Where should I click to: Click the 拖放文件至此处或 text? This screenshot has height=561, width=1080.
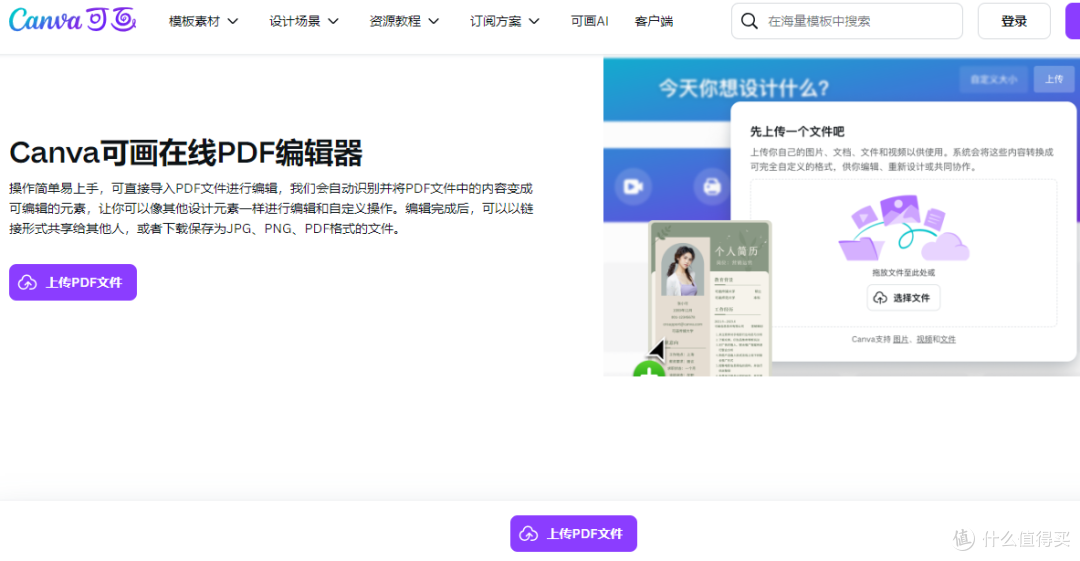click(903, 272)
